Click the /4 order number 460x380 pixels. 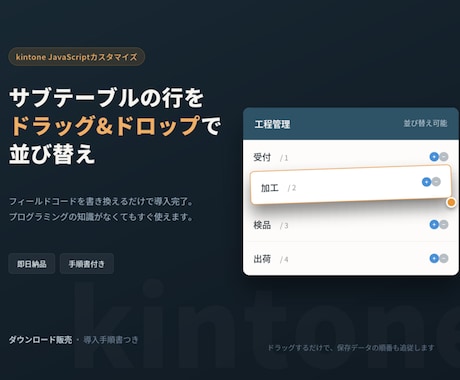click(x=284, y=259)
